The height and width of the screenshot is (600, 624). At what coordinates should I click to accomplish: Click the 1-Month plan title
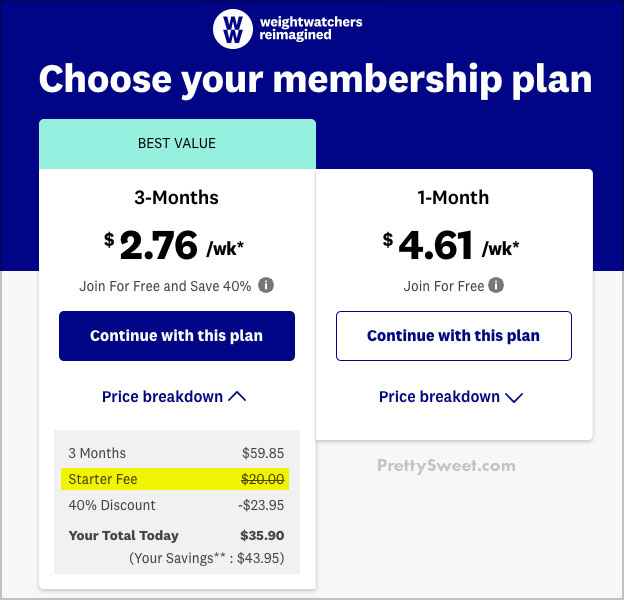coord(453,197)
